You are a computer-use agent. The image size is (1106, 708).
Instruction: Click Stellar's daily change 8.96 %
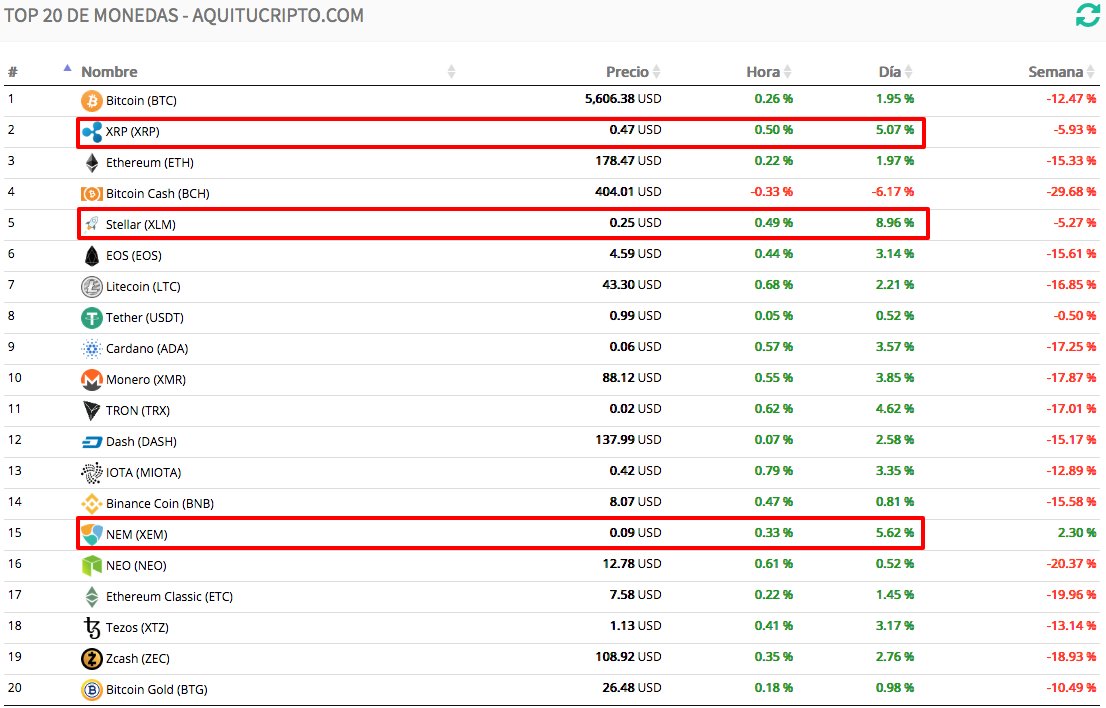[895, 223]
